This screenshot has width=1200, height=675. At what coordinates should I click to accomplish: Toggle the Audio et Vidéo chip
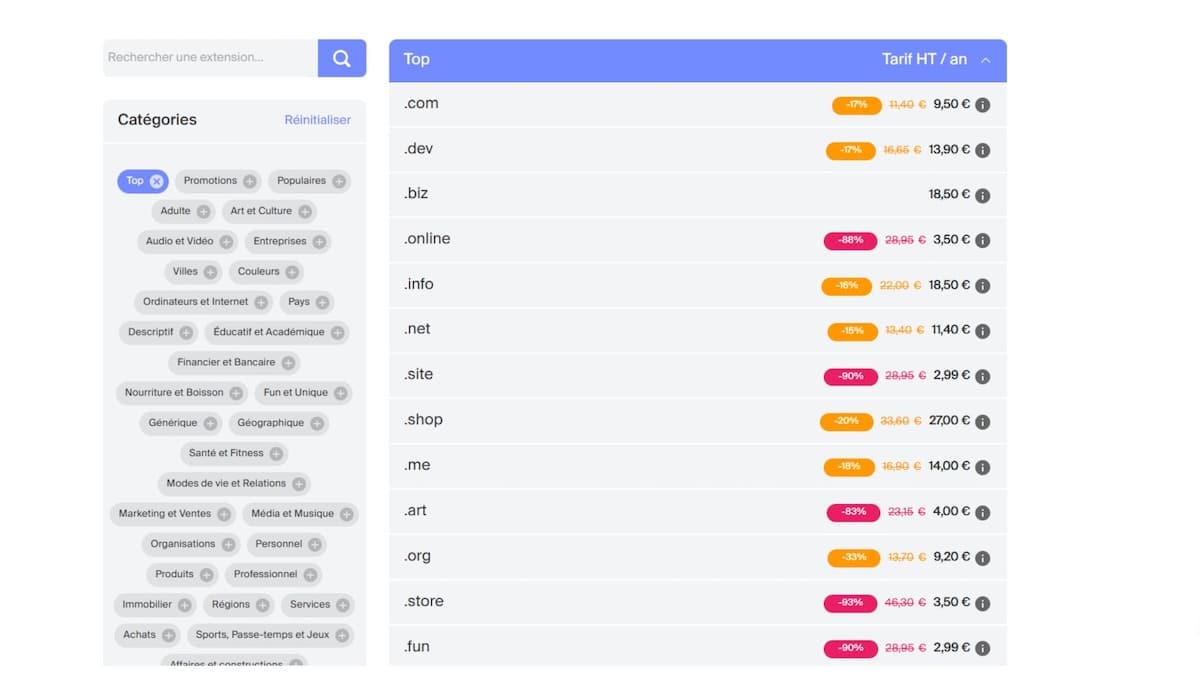pos(188,241)
